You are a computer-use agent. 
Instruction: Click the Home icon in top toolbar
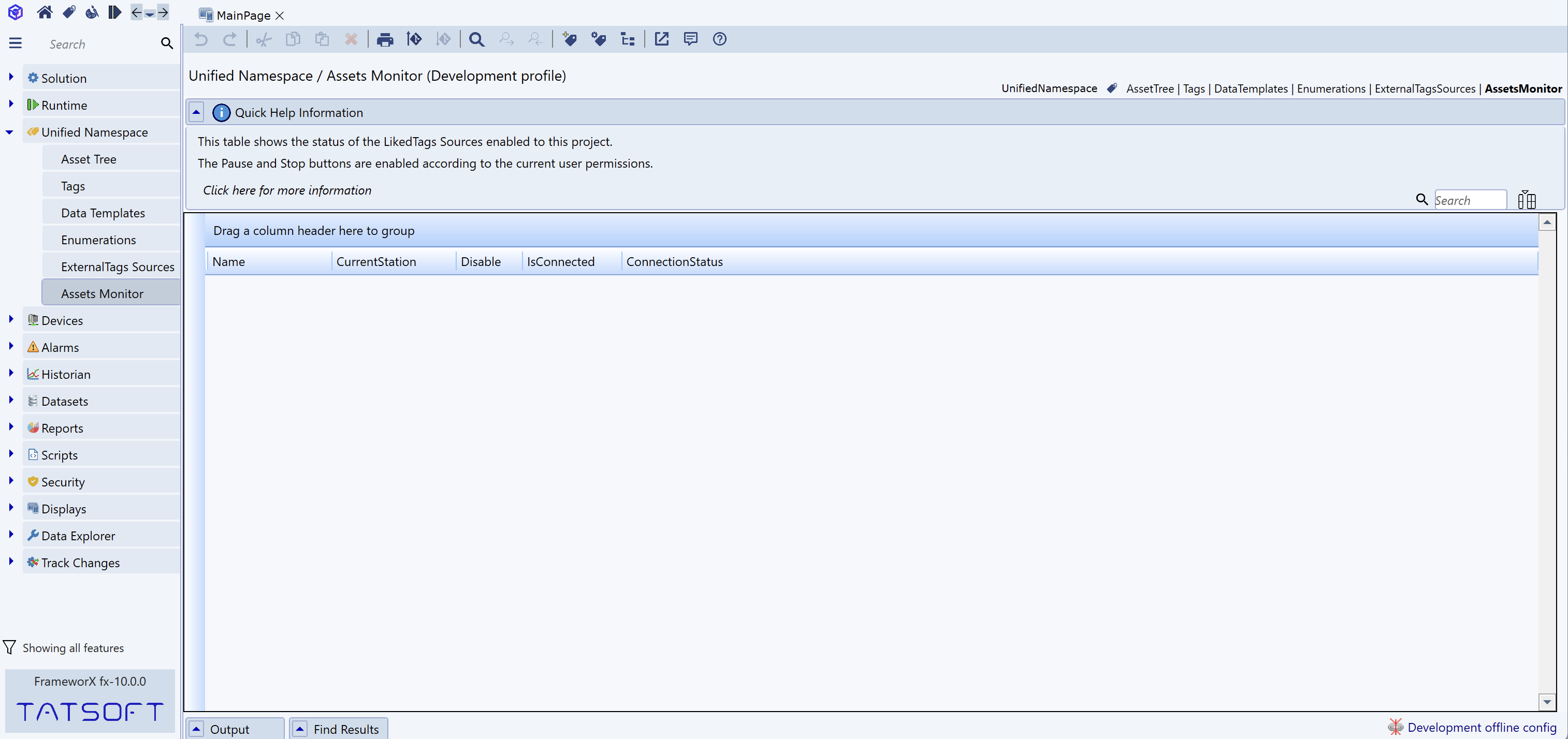point(45,12)
